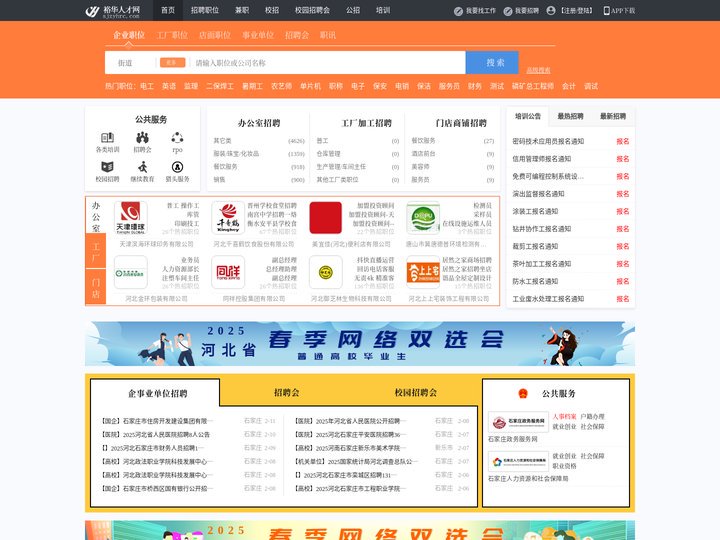The image size is (720, 540).
Task: Open the 高级搜索 advanced search link
Action: point(538,70)
